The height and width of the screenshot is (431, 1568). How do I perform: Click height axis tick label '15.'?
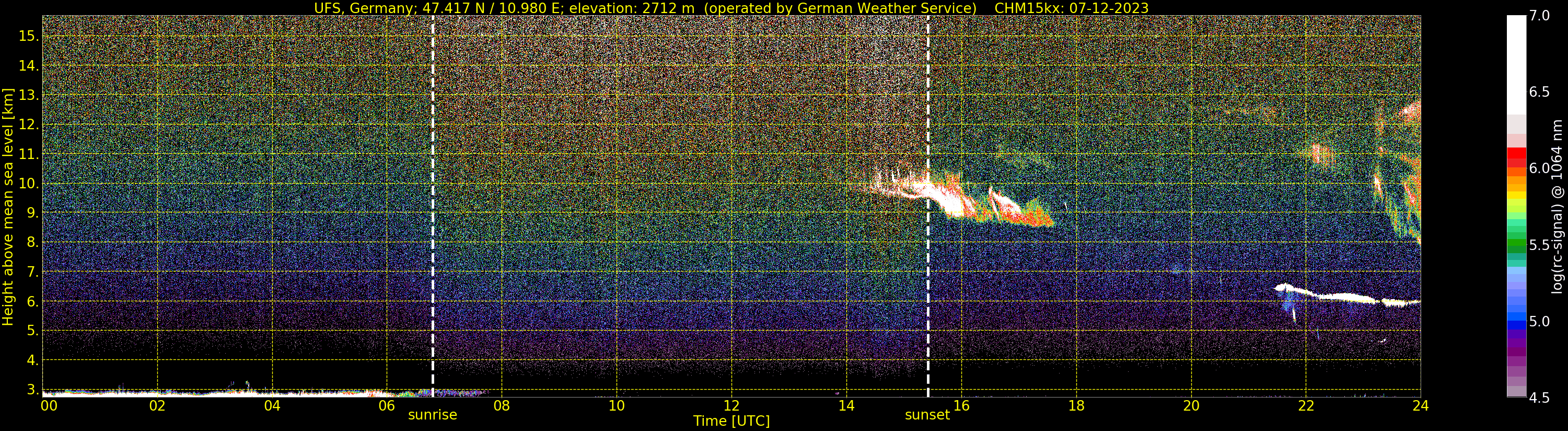pos(29,36)
